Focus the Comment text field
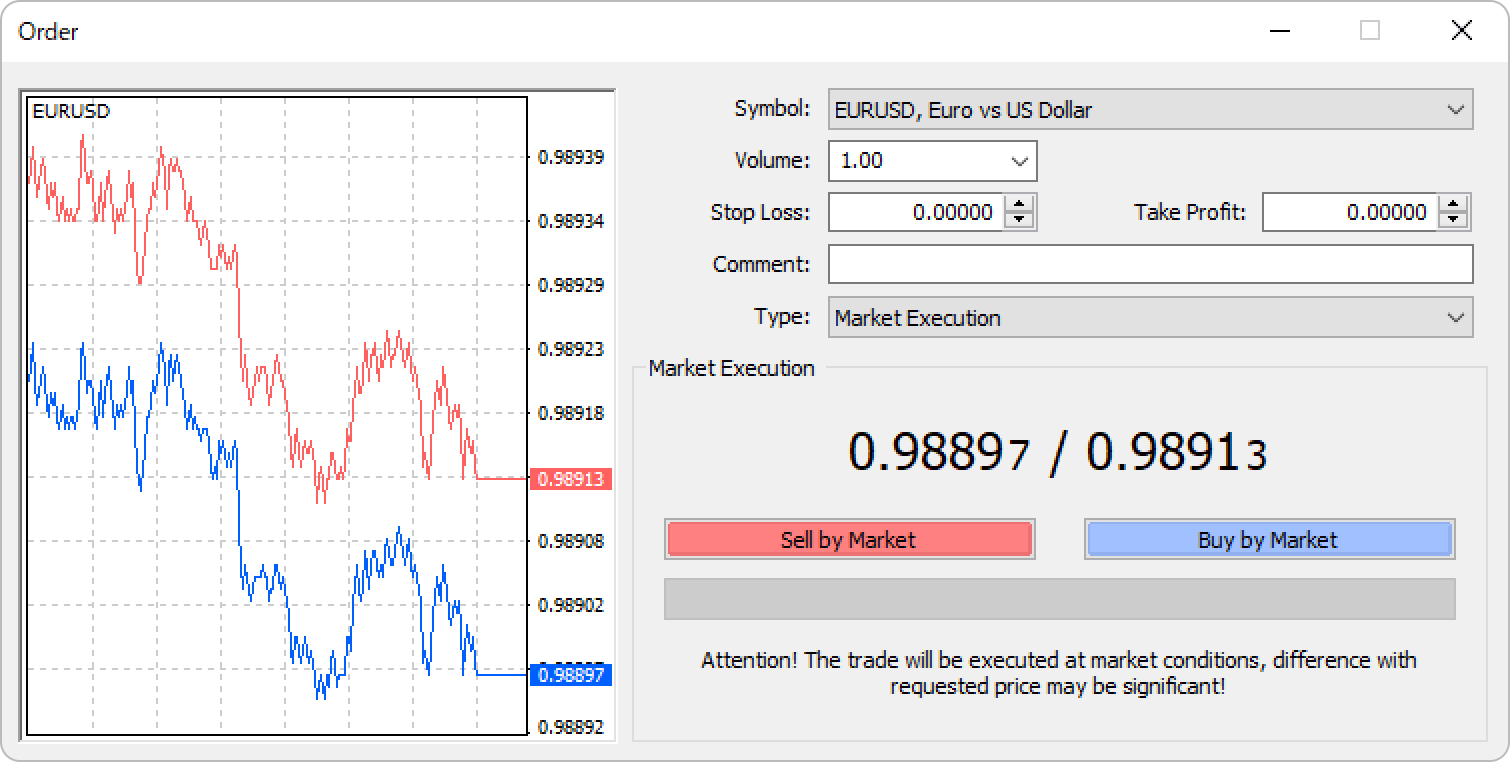 pyautogui.click(x=1150, y=265)
